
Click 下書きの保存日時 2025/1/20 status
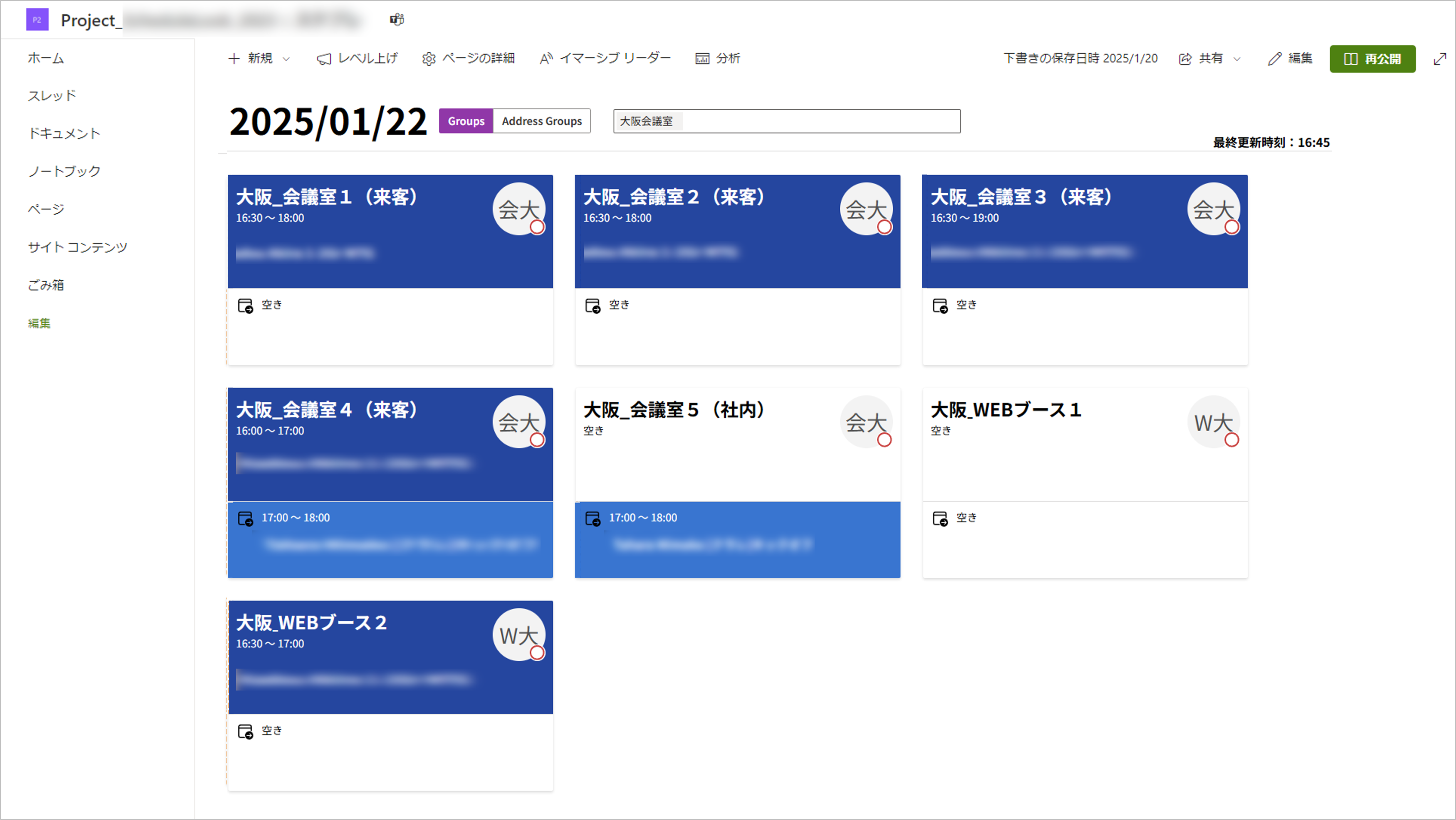1081,58
